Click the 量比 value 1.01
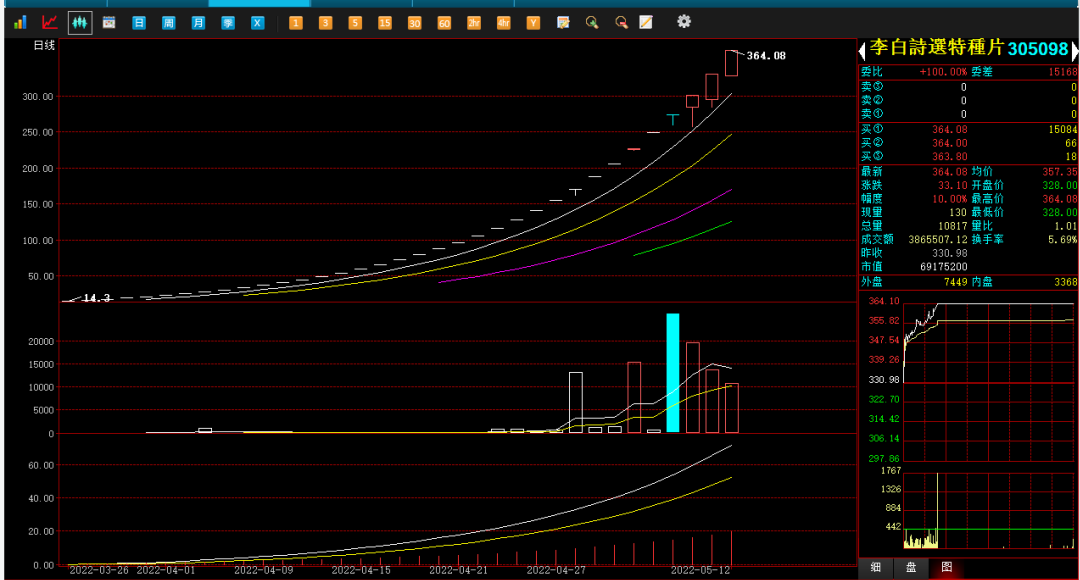The image size is (1080, 580). [1066, 226]
